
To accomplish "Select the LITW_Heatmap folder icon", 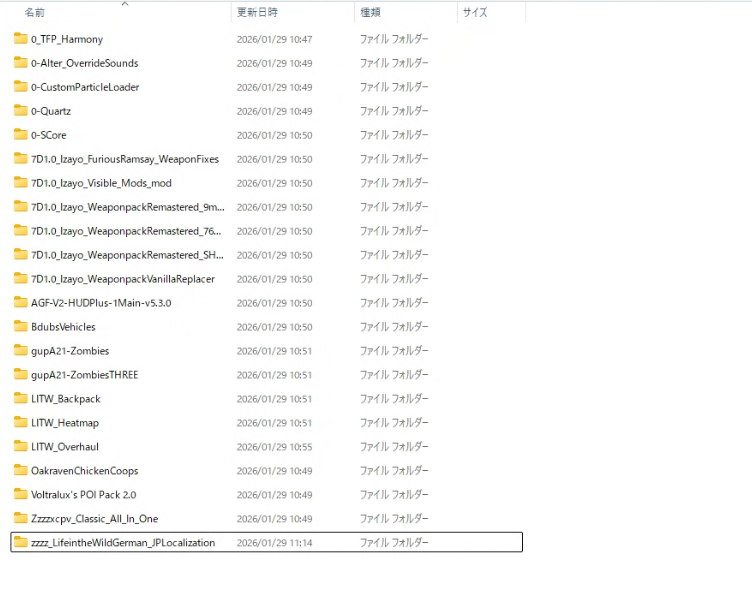I will pos(21,423).
